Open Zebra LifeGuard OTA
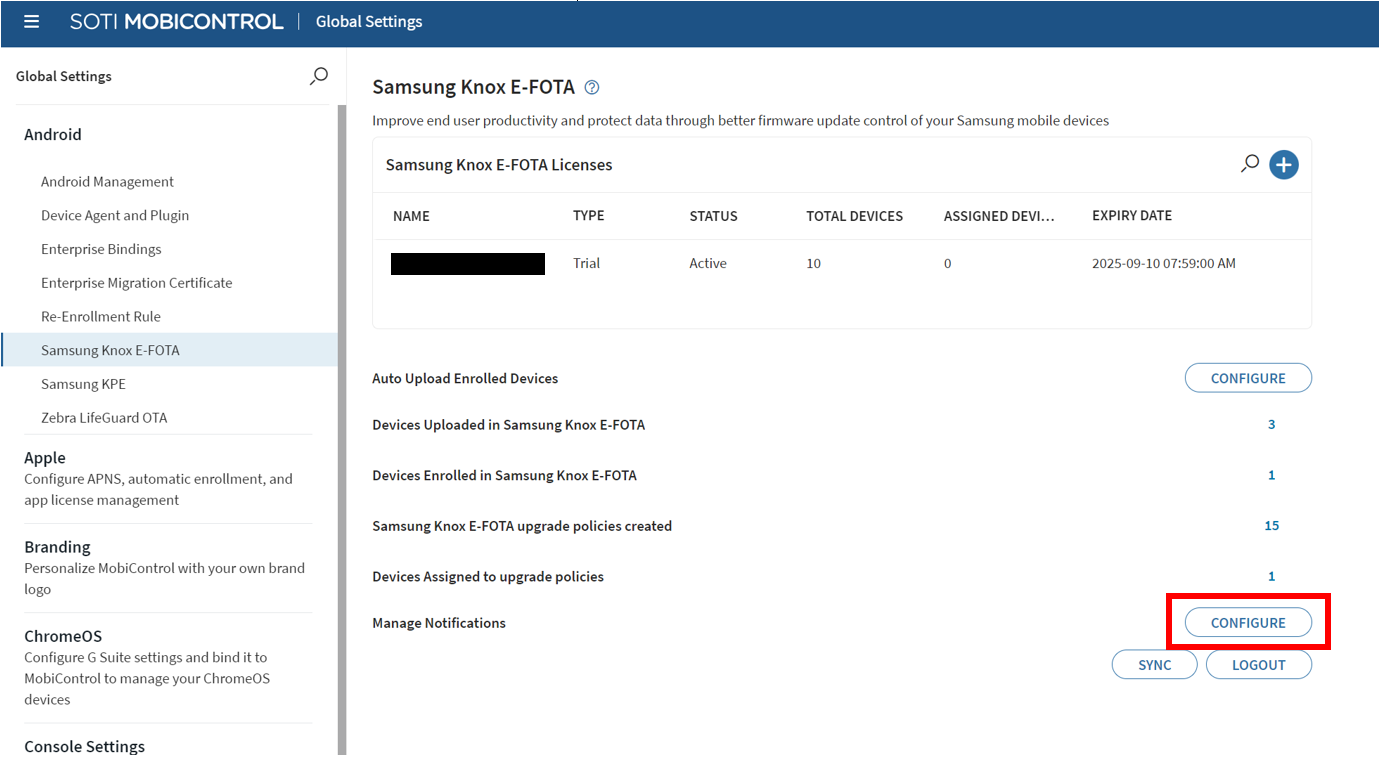Screen dimensions: 1380x757 tap(104, 418)
